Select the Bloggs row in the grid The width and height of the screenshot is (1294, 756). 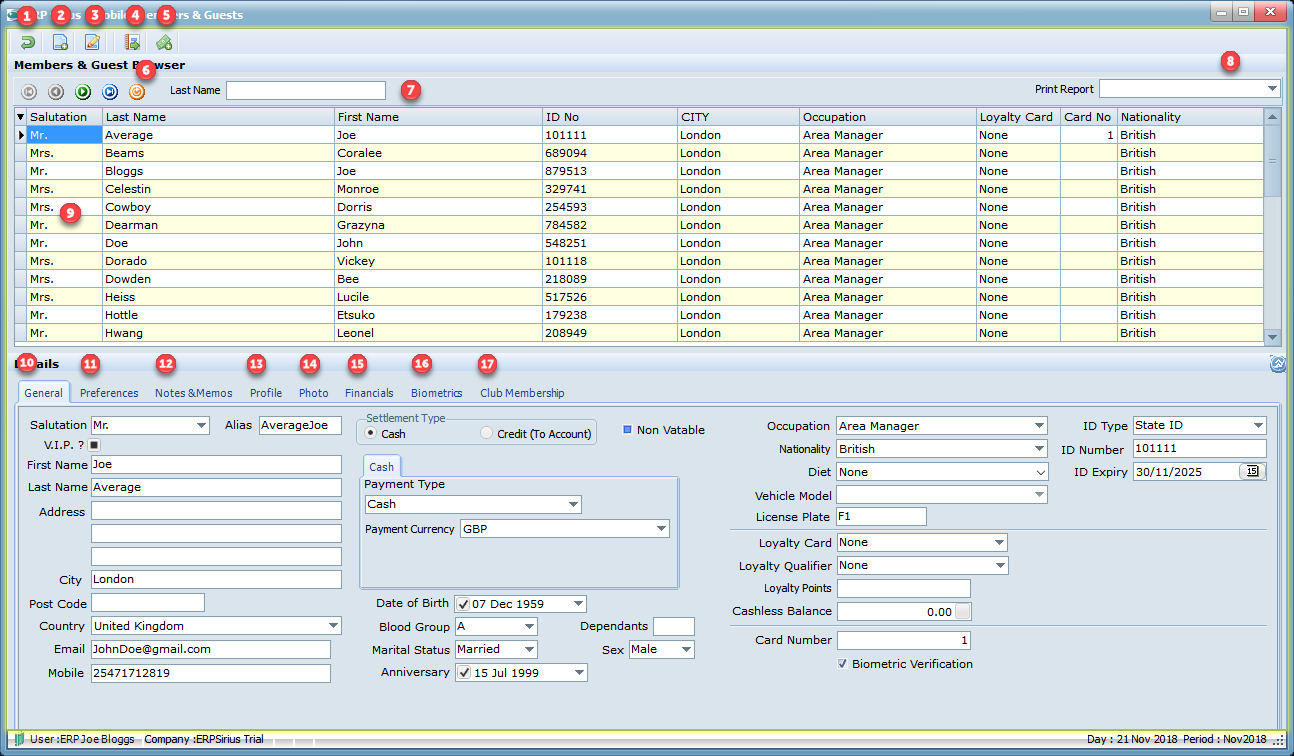click(640, 171)
